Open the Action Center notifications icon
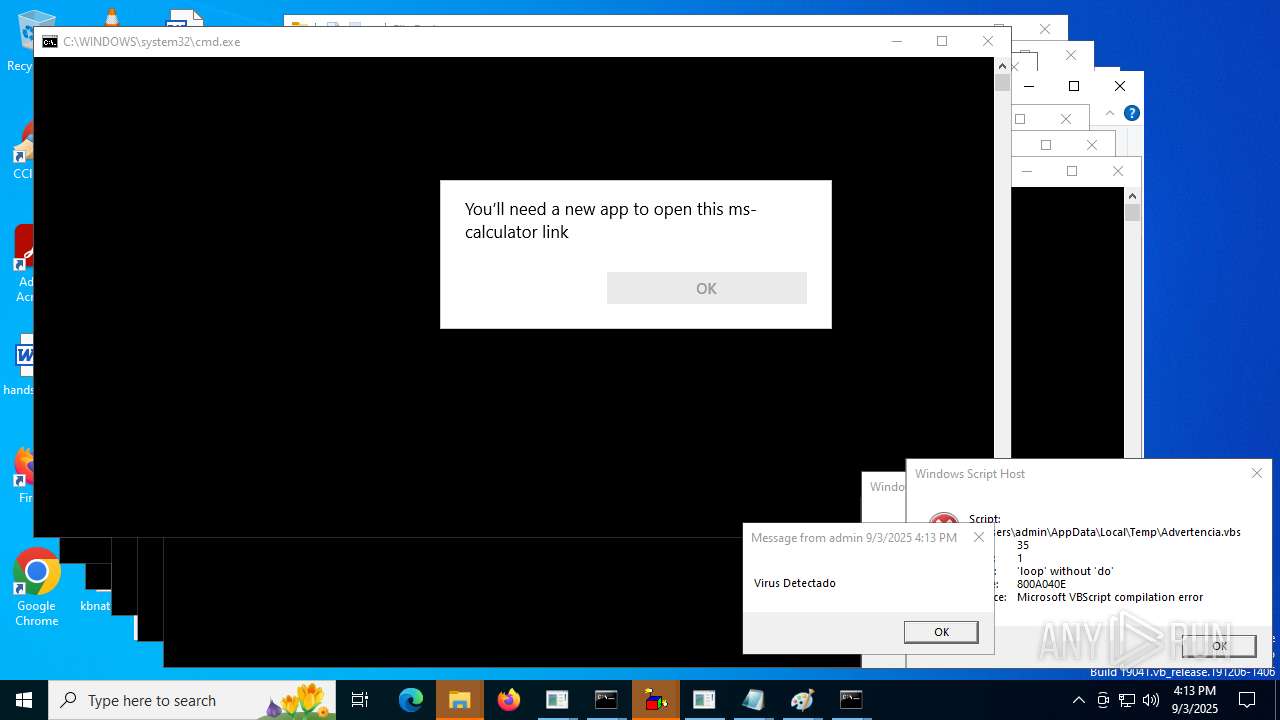 (x=1247, y=700)
